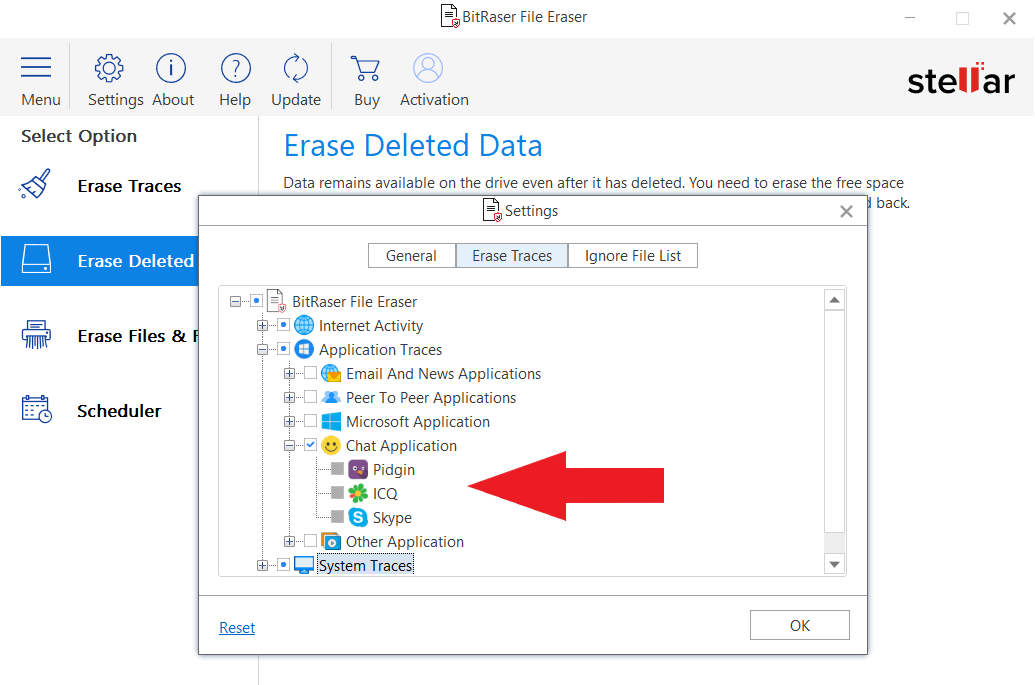Image resolution: width=1035 pixels, height=685 pixels.
Task: Toggle the Skype checkbox
Action: click(x=337, y=517)
